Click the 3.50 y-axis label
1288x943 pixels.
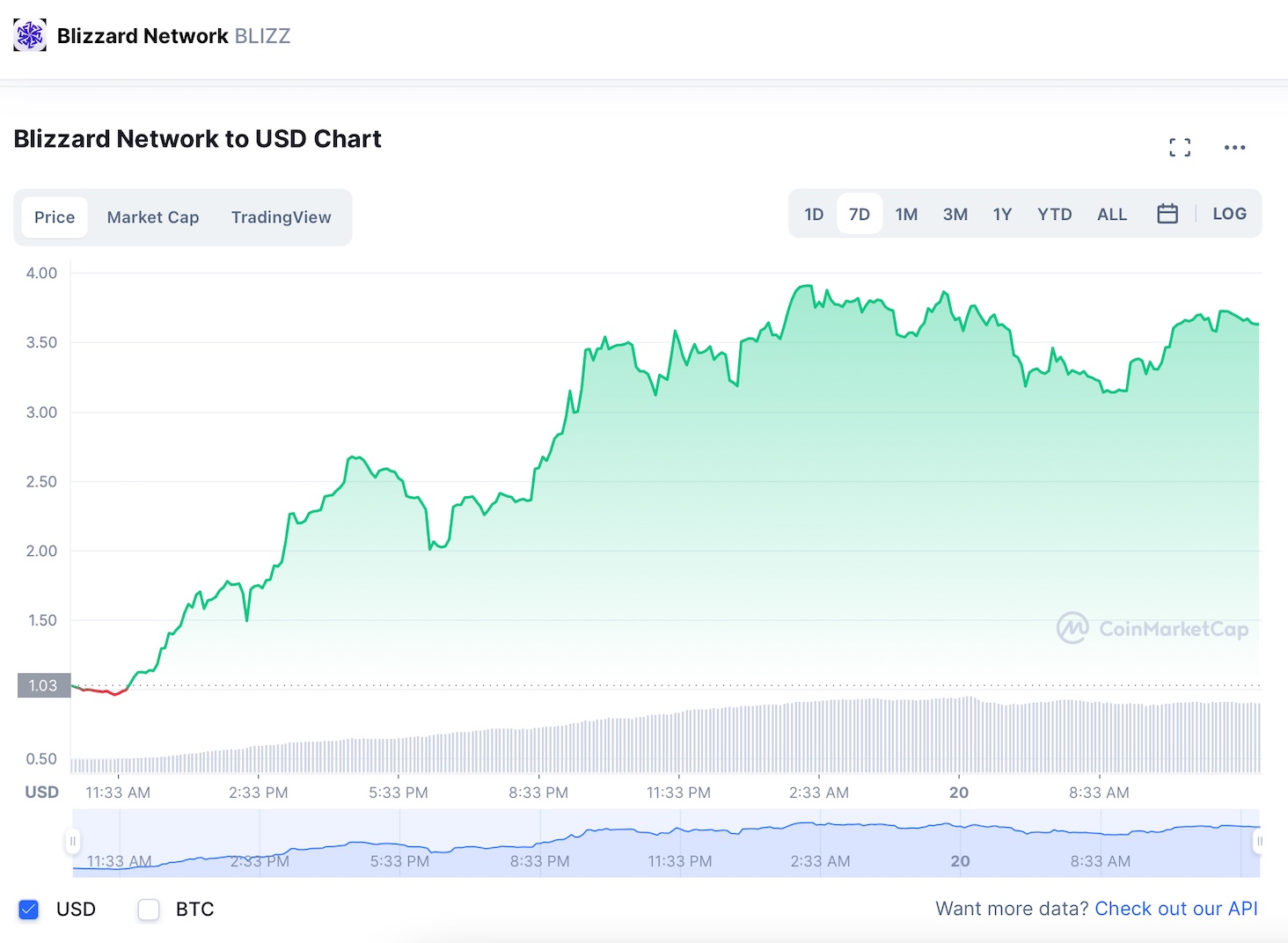click(41, 342)
